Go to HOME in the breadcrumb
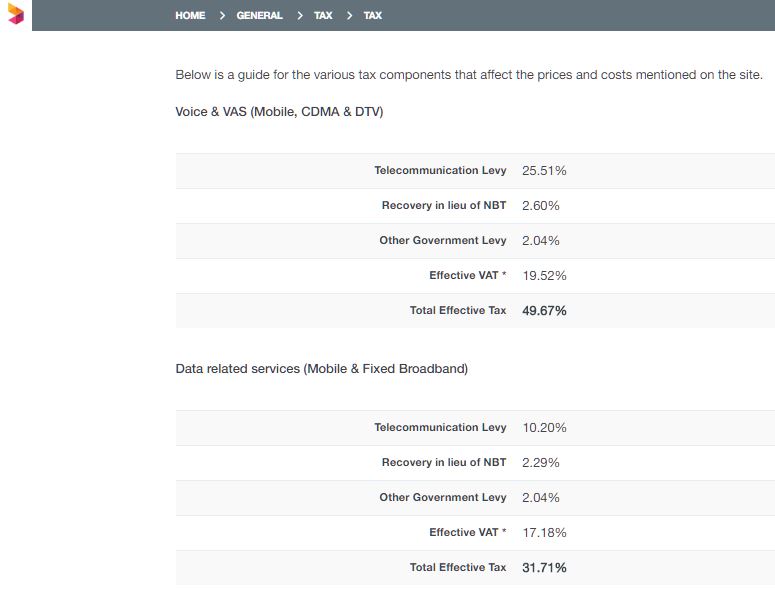This screenshot has width=775, height=590. click(x=190, y=15)
